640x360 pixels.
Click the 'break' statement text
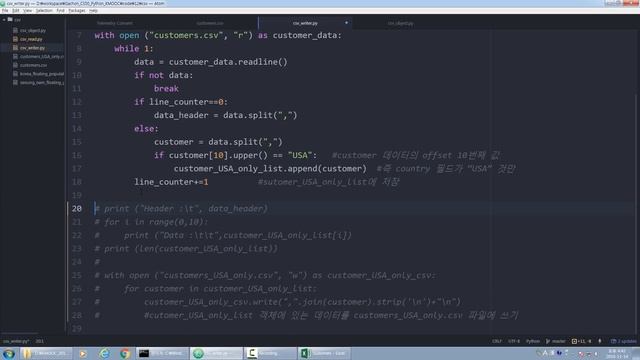click(166, 89)
